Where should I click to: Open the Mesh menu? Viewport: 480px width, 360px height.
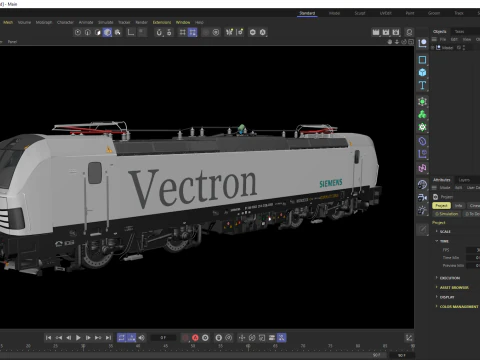[8, 22]
